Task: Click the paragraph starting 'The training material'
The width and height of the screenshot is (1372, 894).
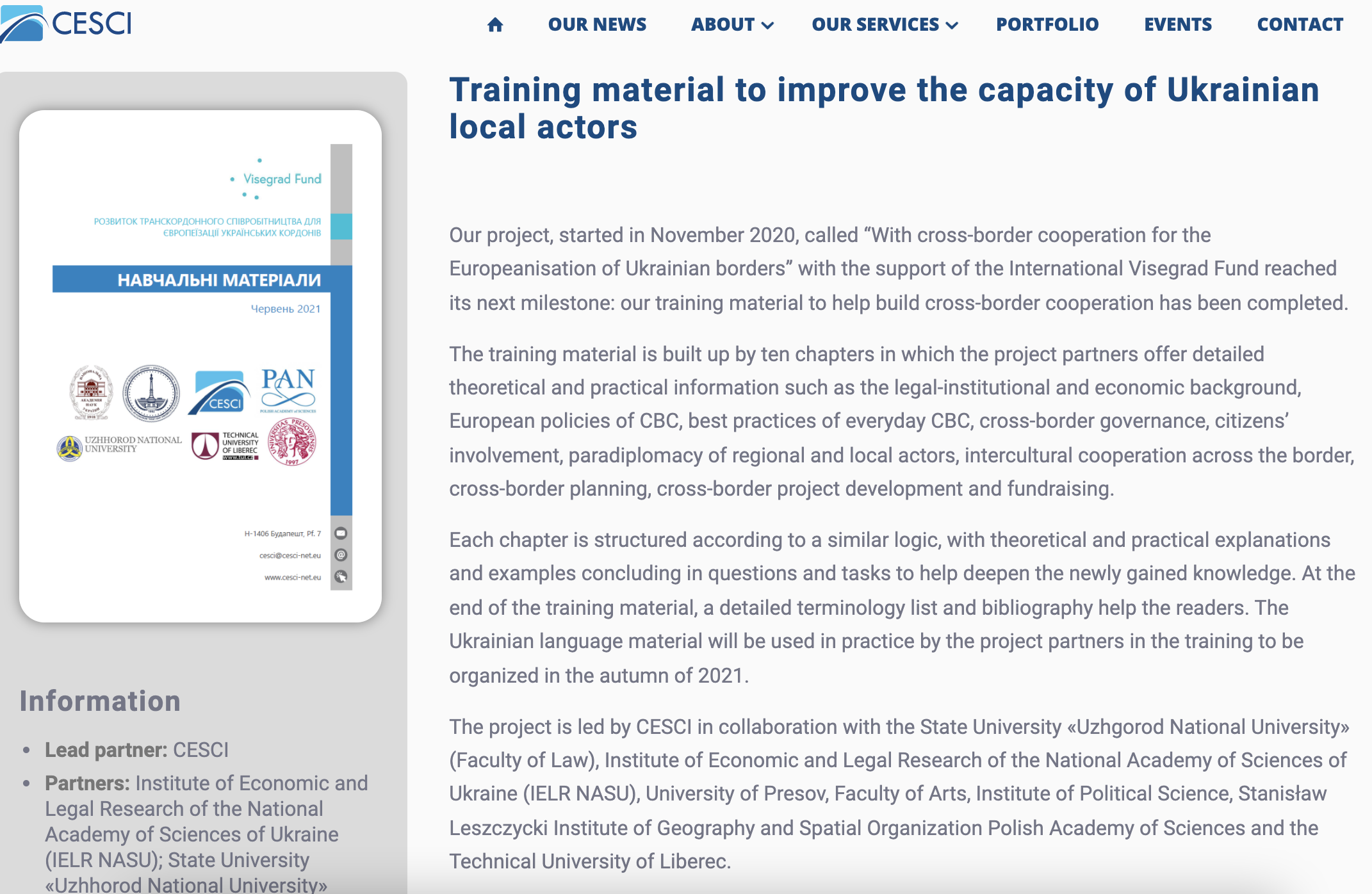Action: pyautogui.click(x=902, y=421)
